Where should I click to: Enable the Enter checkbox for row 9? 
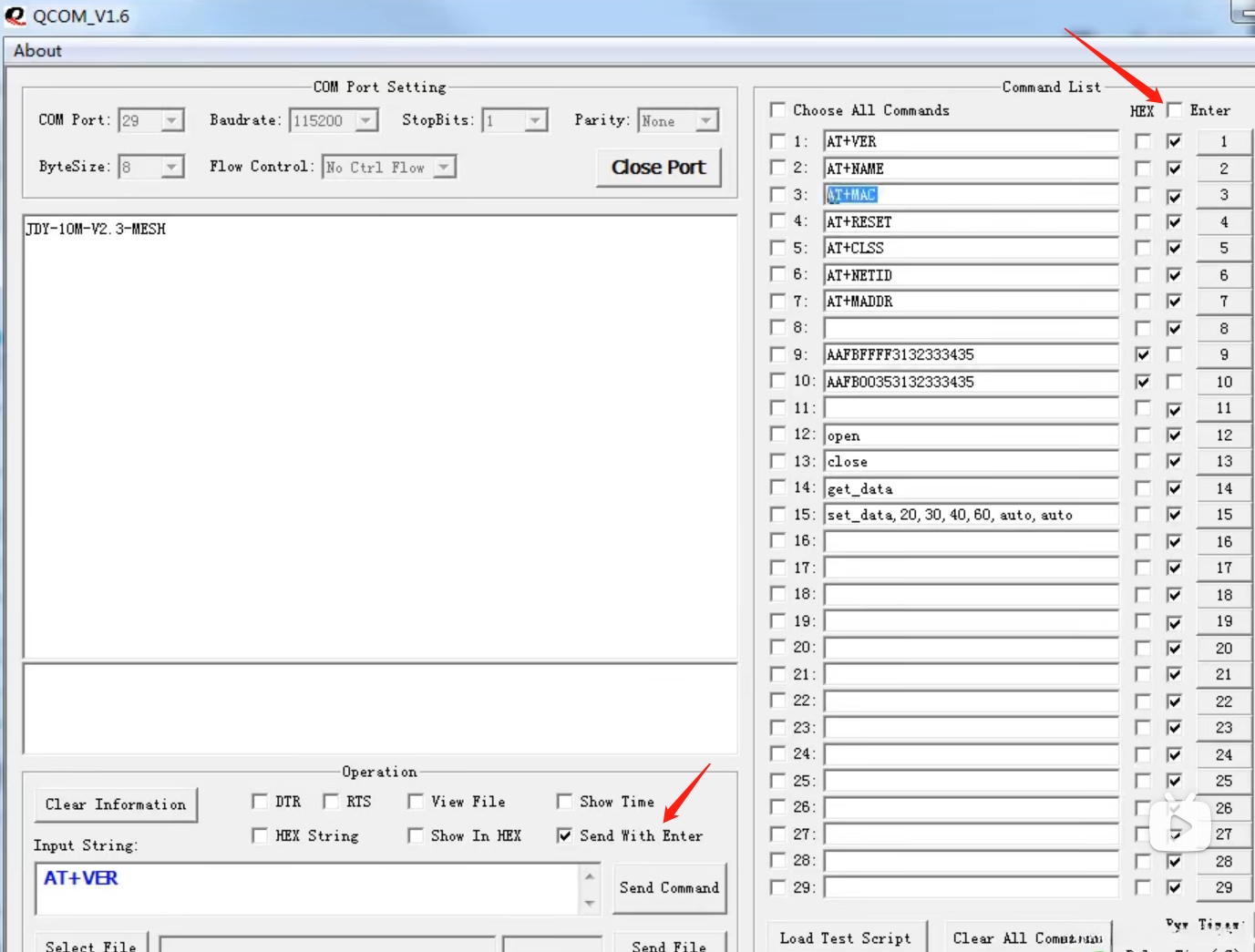pyautogui.click(x=1175, y=354)
